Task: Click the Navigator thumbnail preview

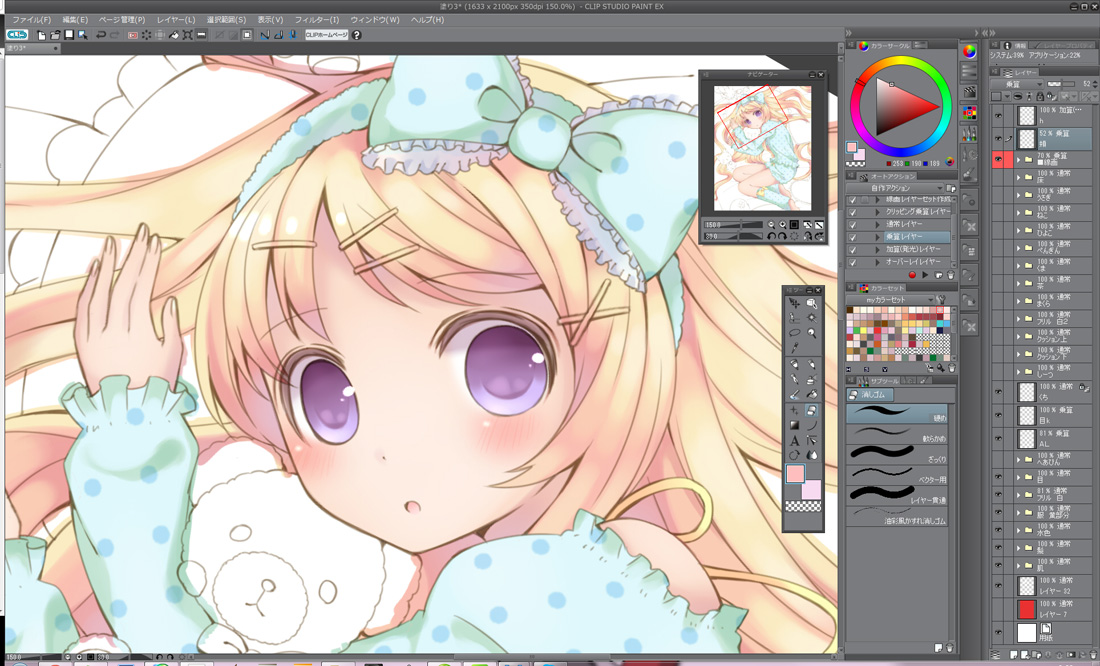Action: pos(762,148)
